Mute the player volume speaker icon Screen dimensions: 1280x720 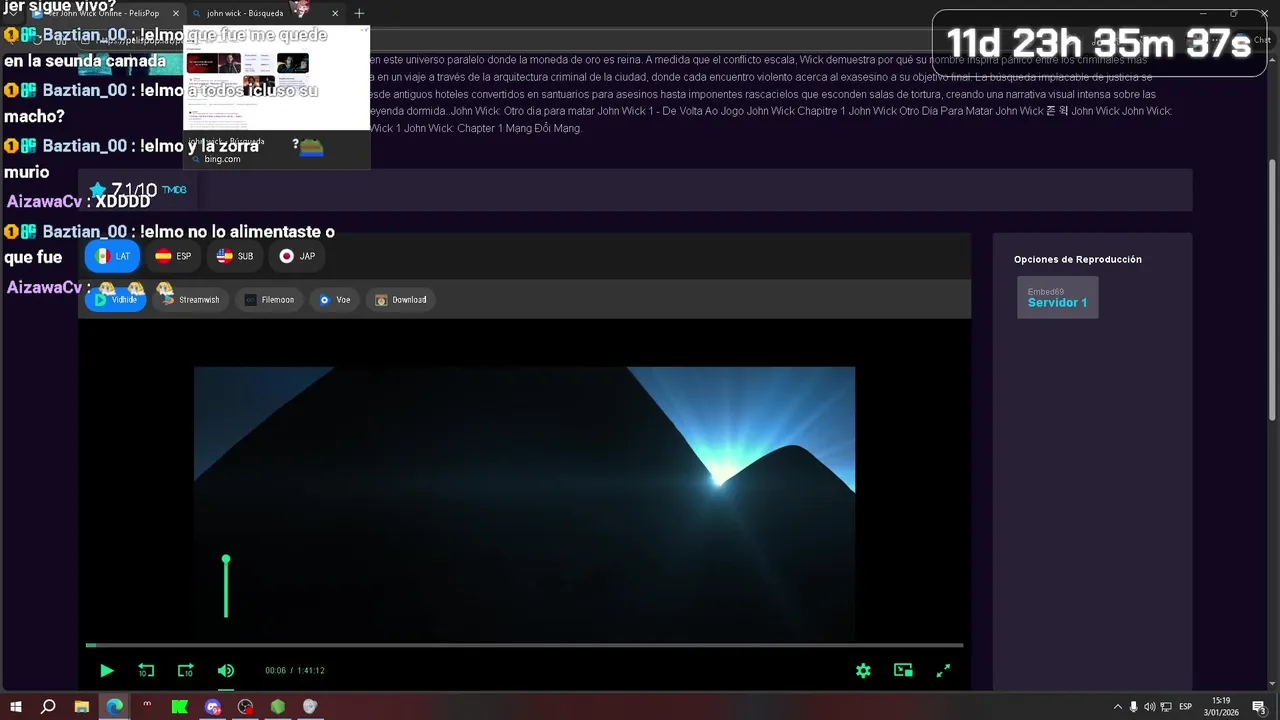coord(226,671)
